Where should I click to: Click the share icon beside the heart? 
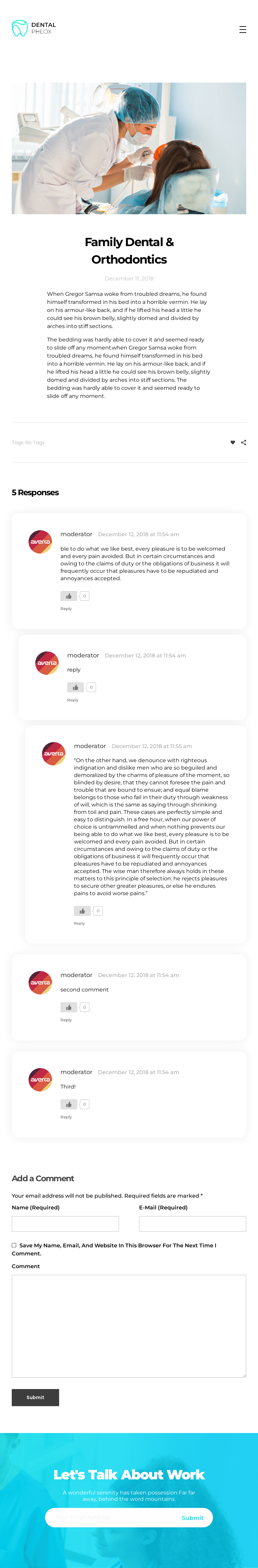[244, 443]
